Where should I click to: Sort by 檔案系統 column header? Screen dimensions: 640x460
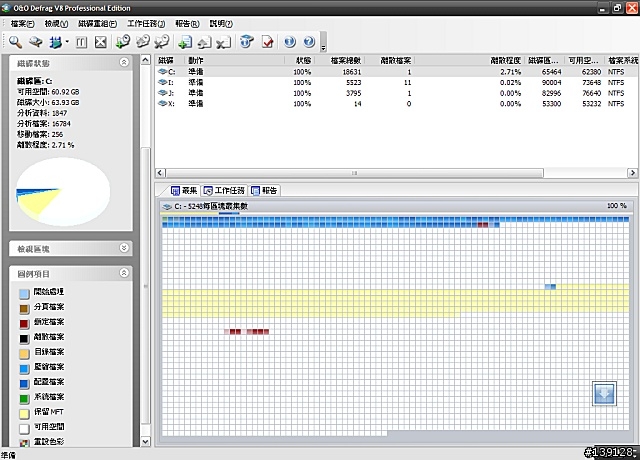pyautogui.click(x=622, y=60)
